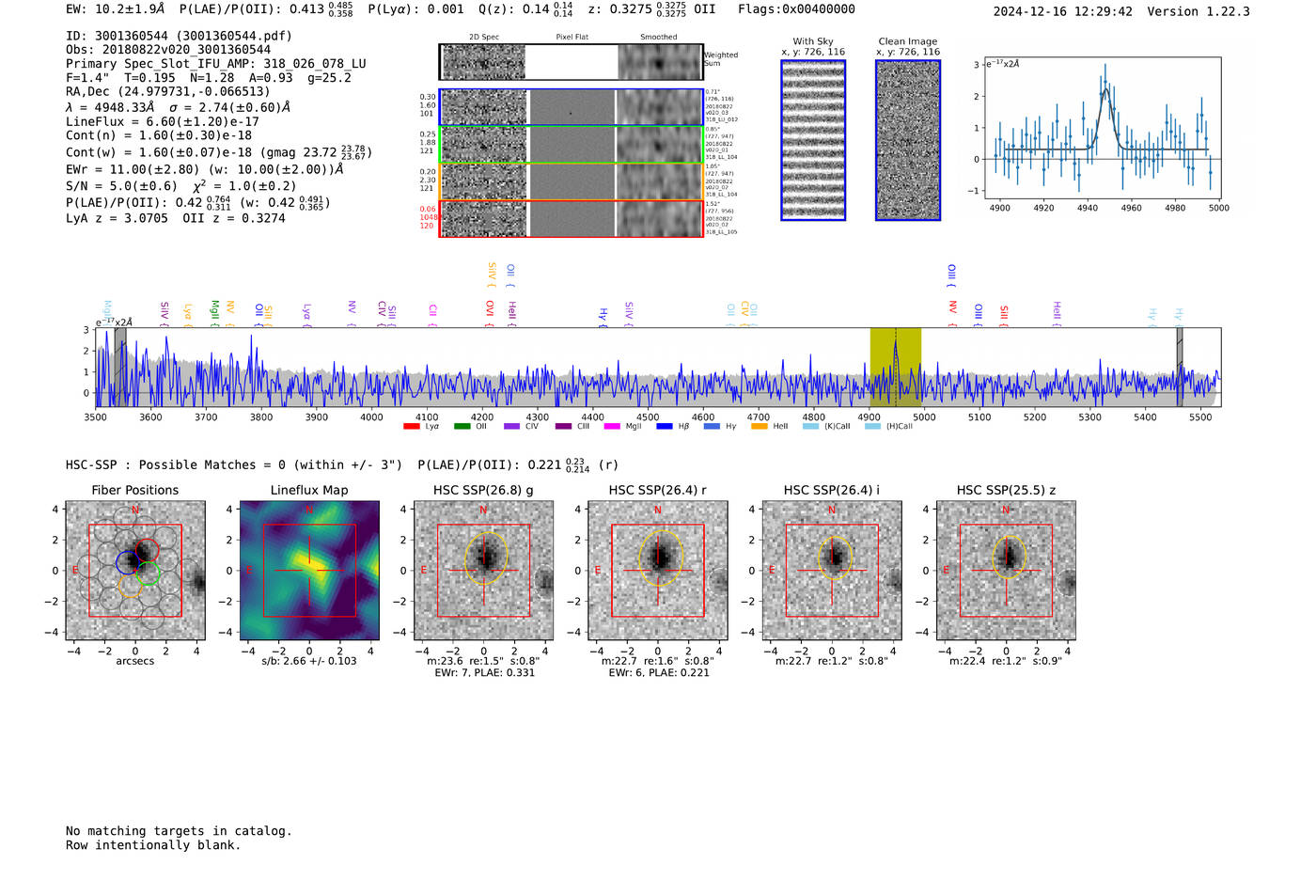Screen dimensions: 1316x896
Task: Select the red-bordered 2D spectrum fiber row
Action: pos(571,219)
